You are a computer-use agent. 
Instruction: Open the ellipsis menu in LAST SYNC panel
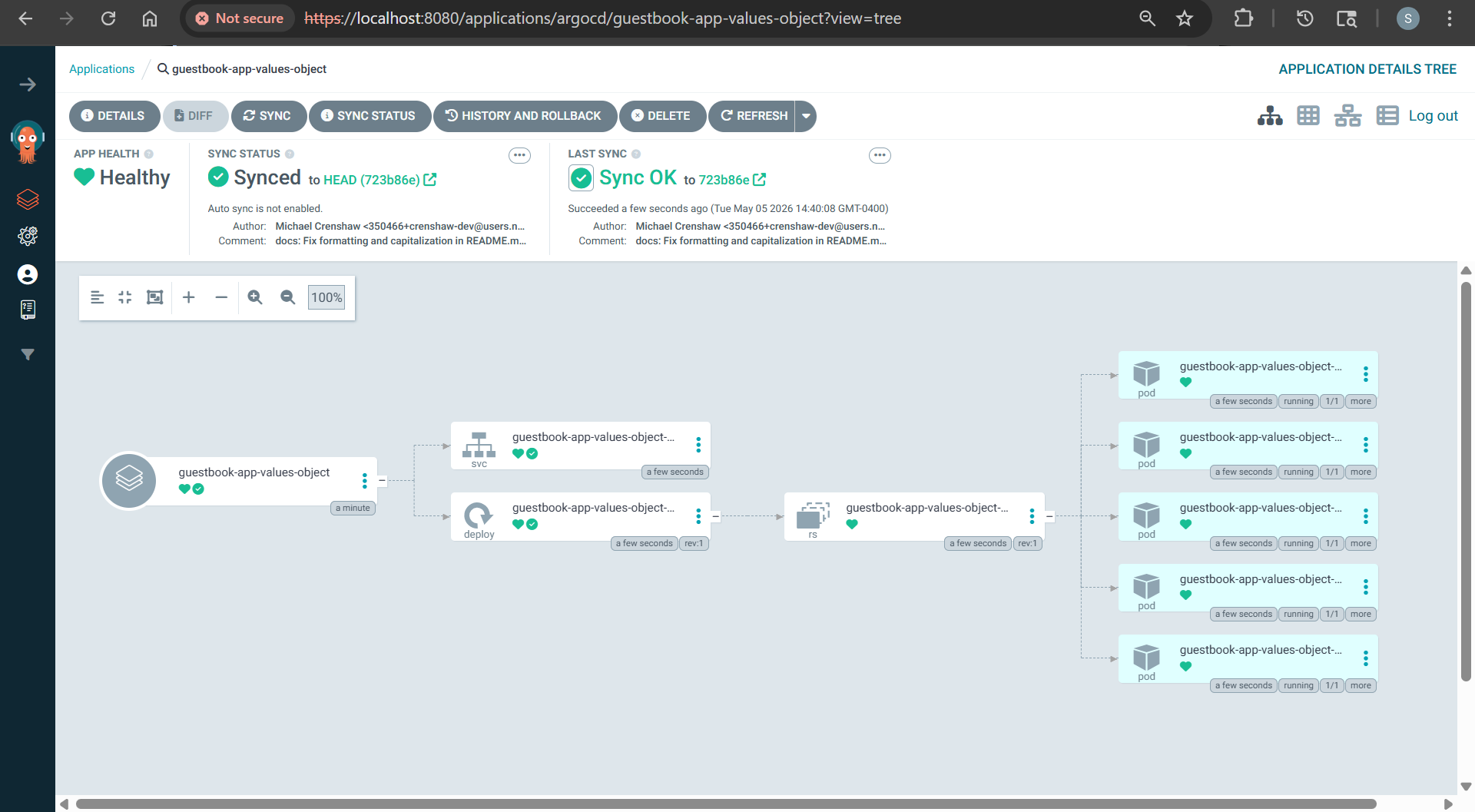[x=880, y=155]
